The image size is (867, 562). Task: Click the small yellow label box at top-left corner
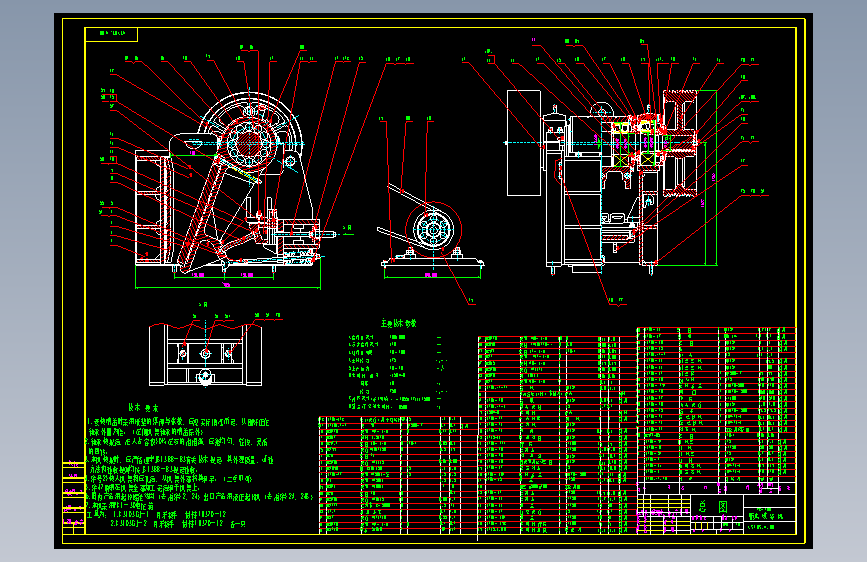pyautogui.click(x=111, y=34)
